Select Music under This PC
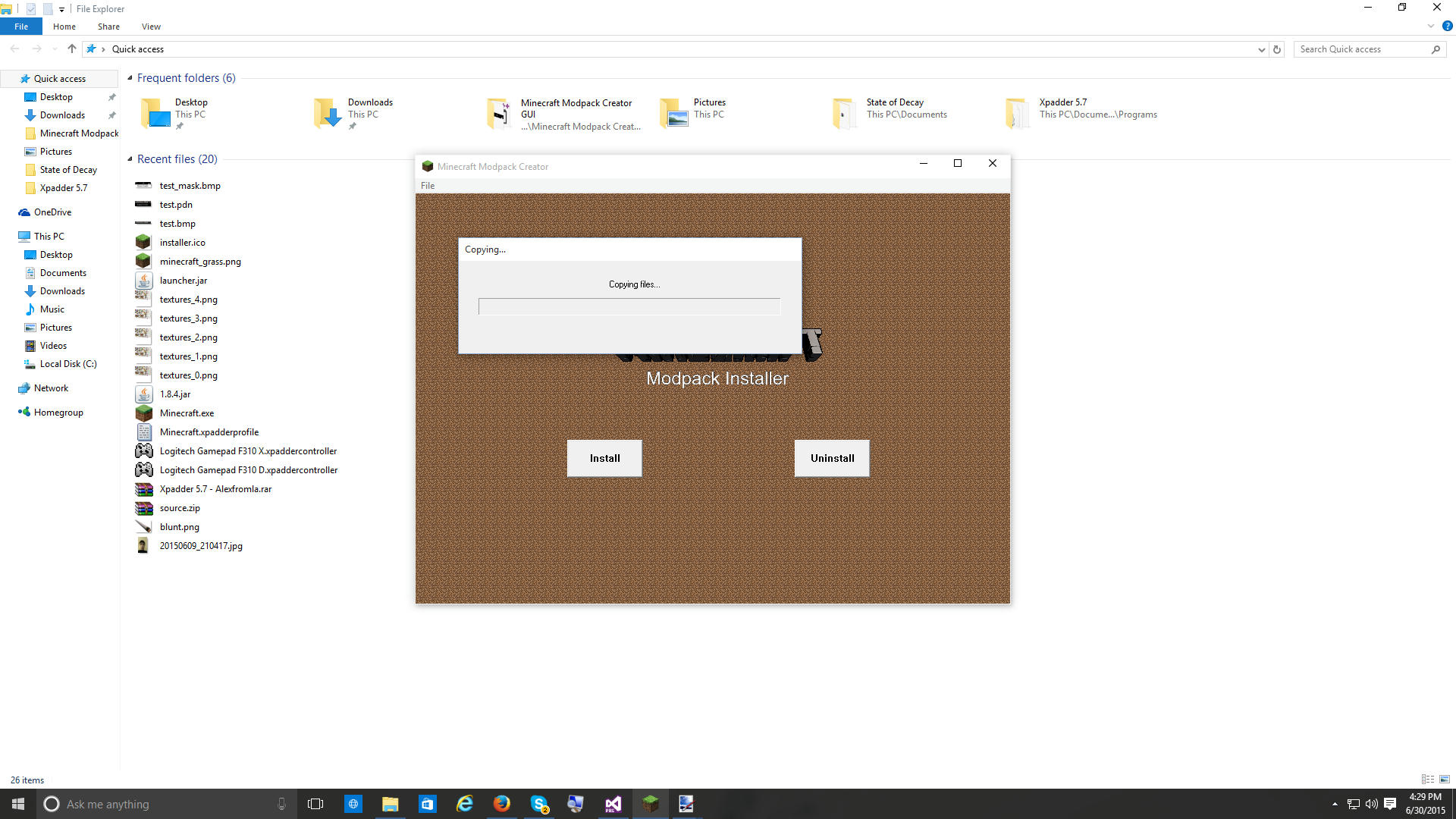 point(52,309)
